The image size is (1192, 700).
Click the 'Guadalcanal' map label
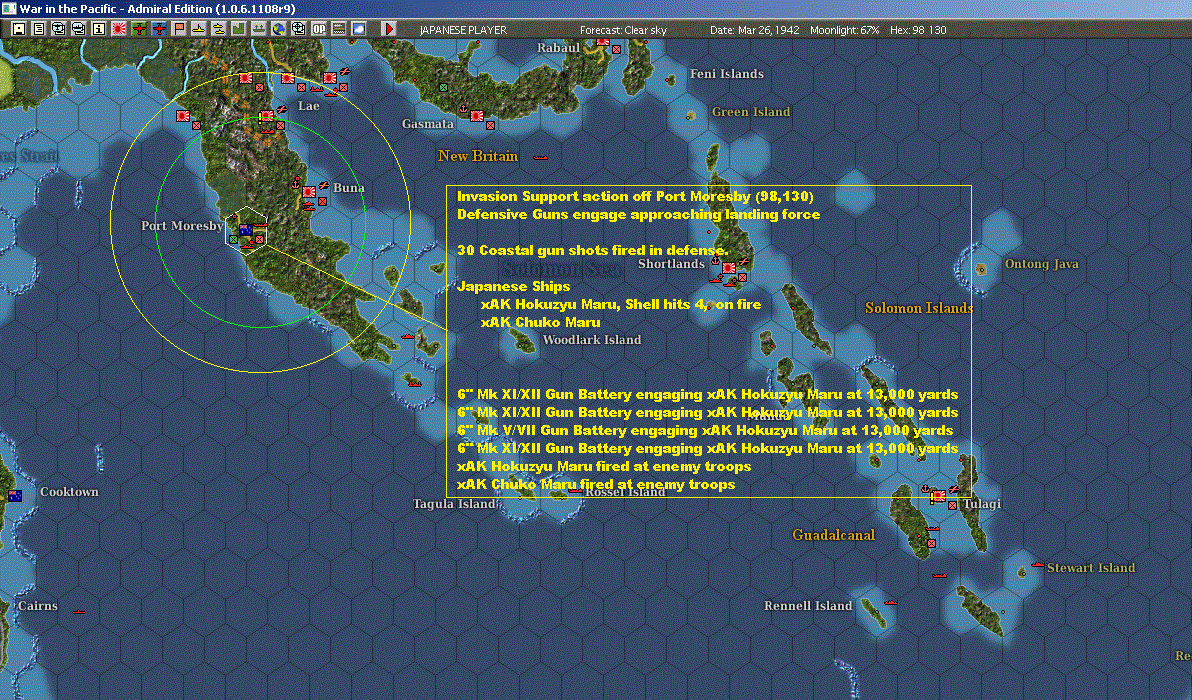coord(834,535)
